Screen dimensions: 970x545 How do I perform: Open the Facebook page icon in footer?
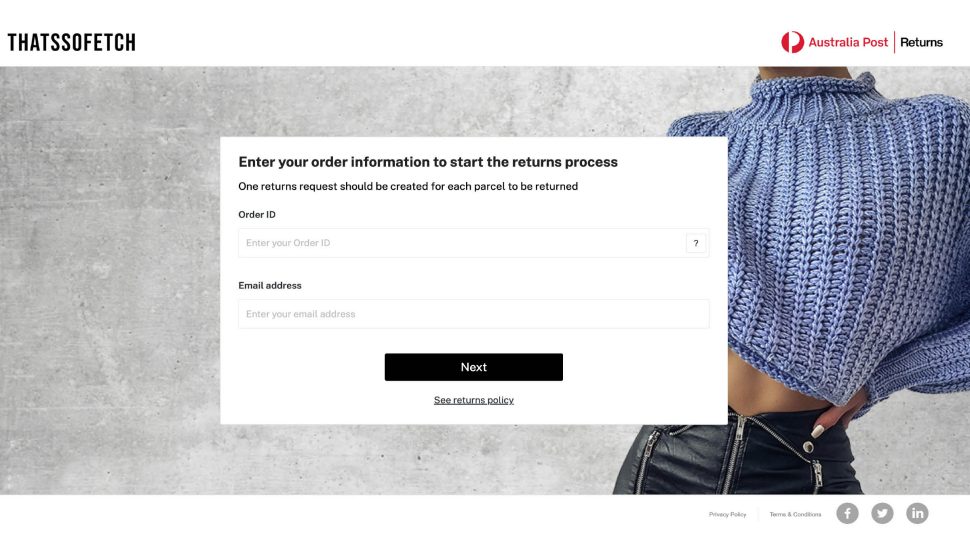click(x=847, y=513)
